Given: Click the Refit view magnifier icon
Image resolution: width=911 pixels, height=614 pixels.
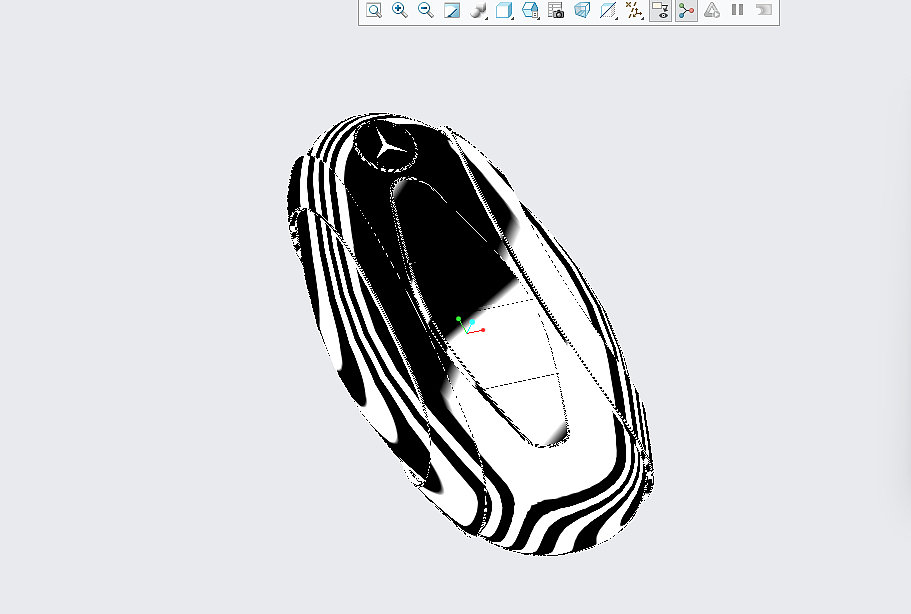Looking at the screenshot, I should pos(374,11).
